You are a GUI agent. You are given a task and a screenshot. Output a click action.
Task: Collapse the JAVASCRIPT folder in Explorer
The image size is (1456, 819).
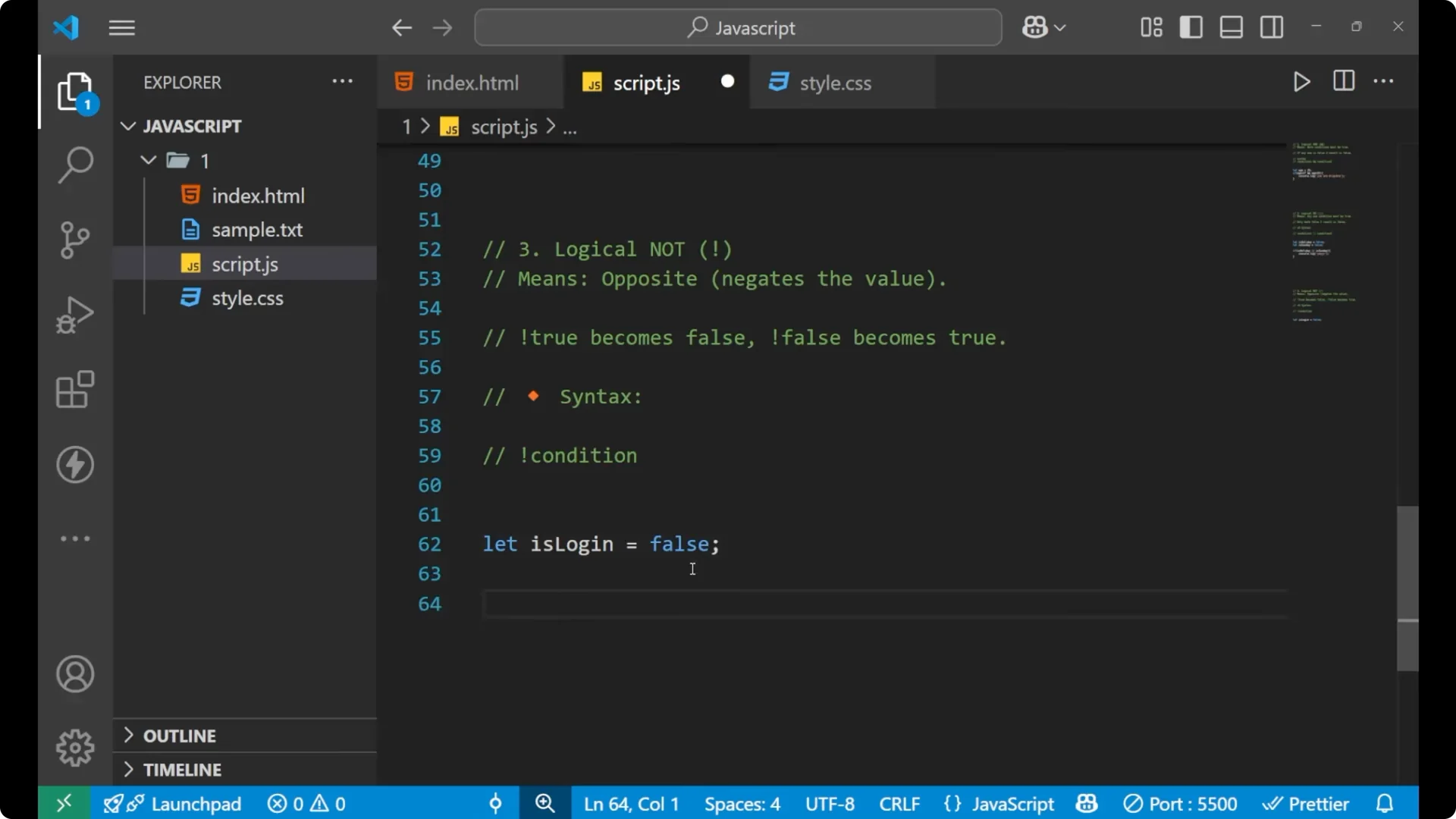pyautogui.click(x=127, y=126)
